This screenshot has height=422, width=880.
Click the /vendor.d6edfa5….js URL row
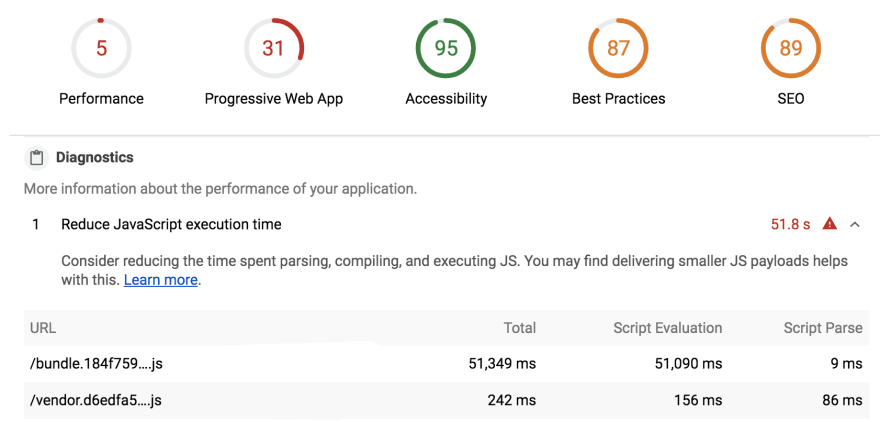pos(96,400)
